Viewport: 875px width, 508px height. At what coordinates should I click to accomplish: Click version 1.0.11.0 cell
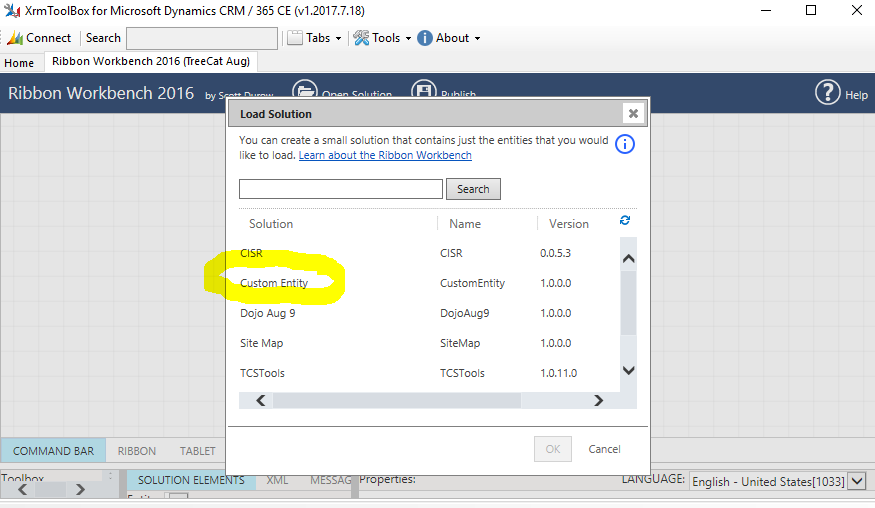click(559, 373)
